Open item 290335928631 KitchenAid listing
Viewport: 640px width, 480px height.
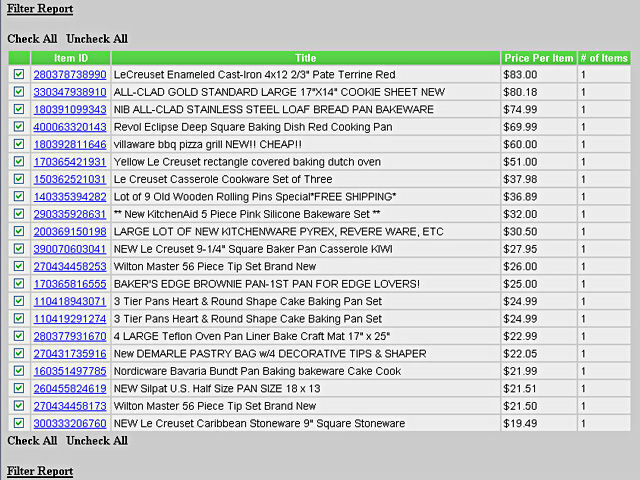[70, 214]
